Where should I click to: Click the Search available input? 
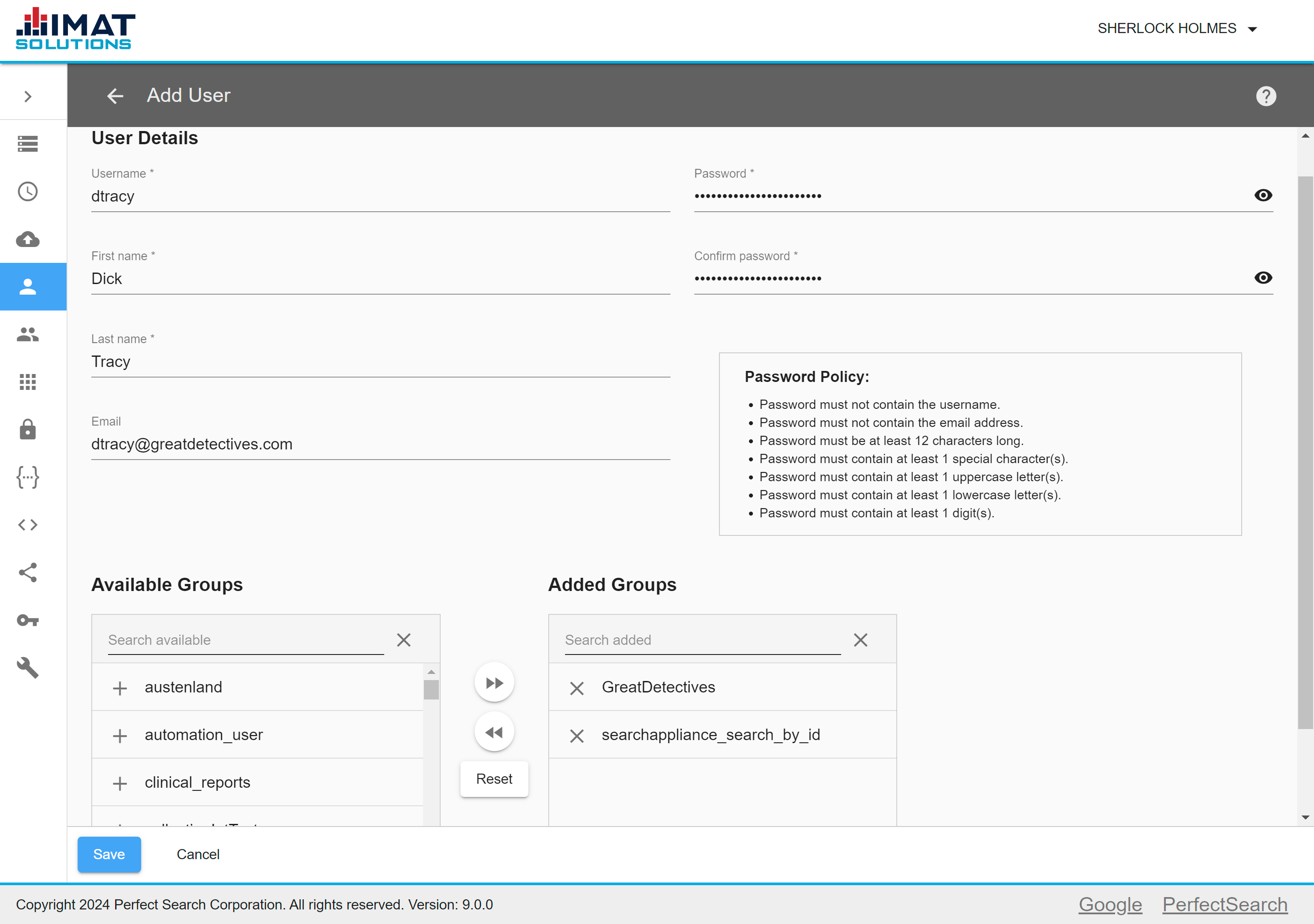246,640
